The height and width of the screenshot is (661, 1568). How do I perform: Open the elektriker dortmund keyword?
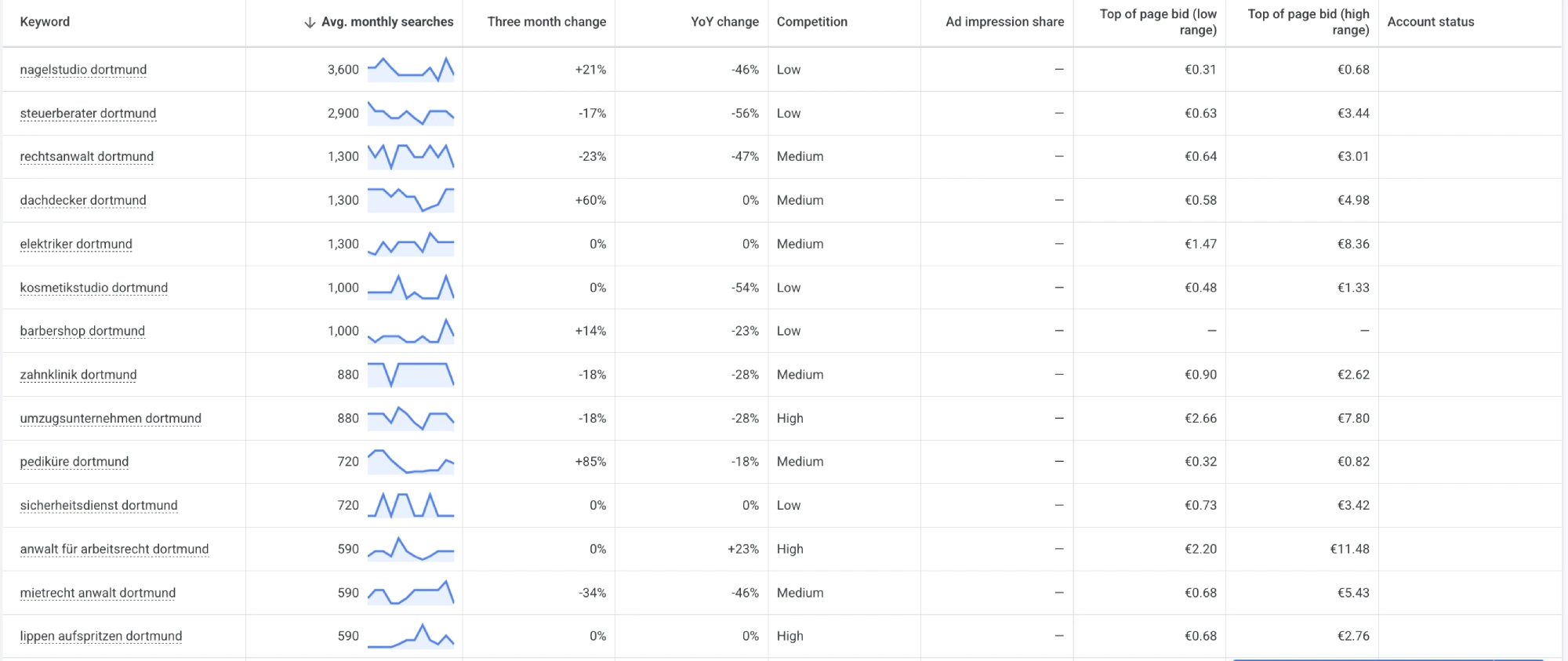[76, 244]
